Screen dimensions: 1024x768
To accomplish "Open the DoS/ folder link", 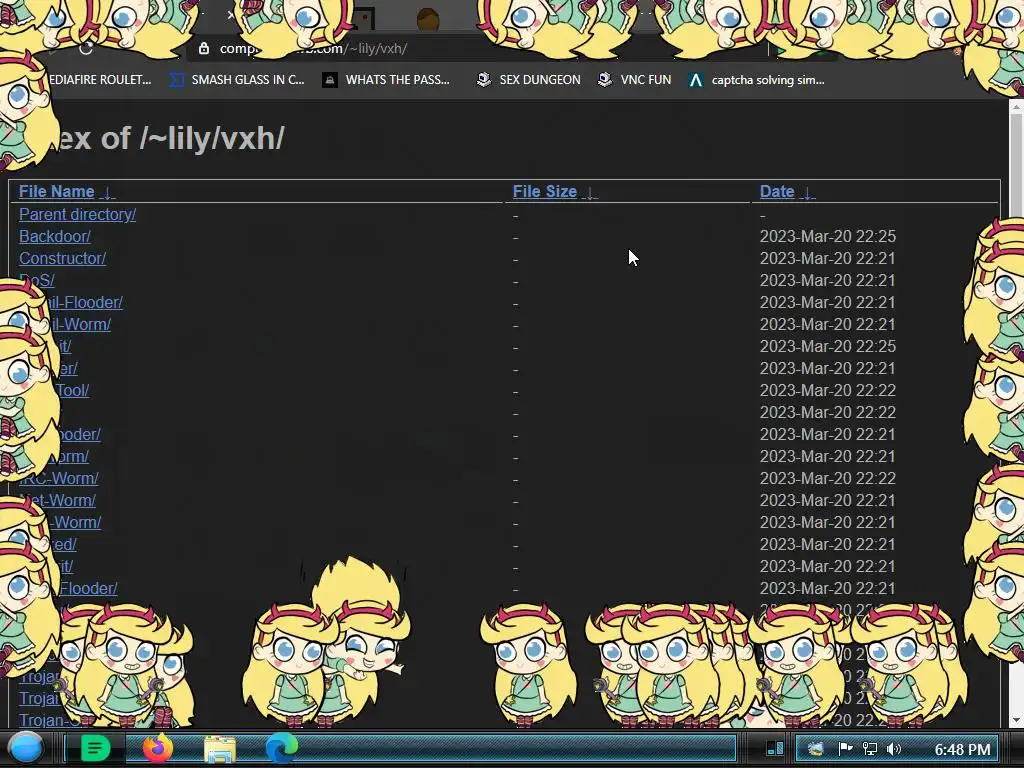I will coord(37,280).
